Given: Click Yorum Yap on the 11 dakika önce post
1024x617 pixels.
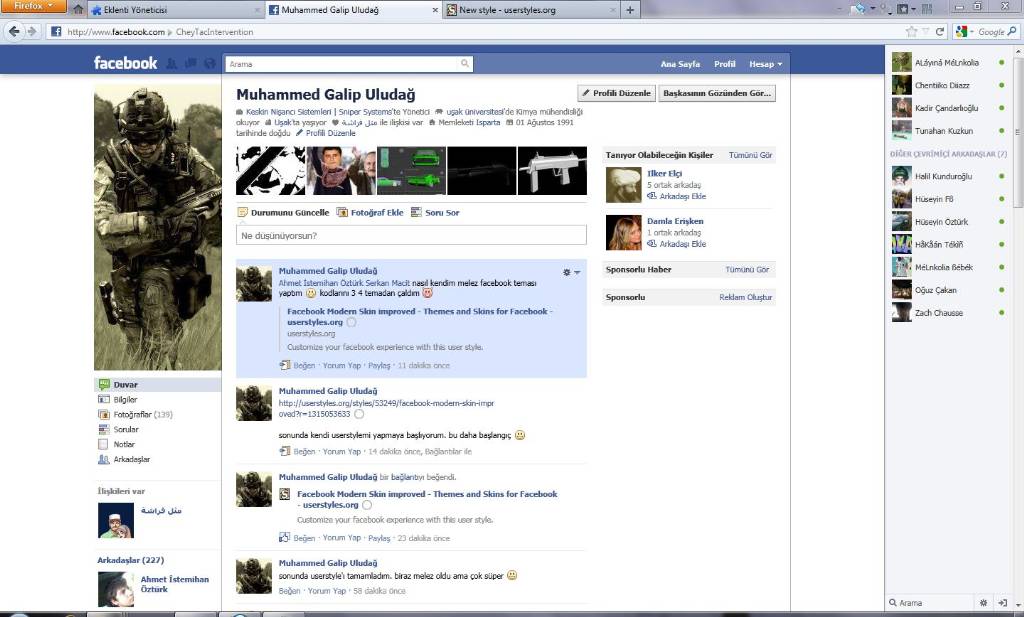Looking at the screenshot, I should [x=342, y=366].
